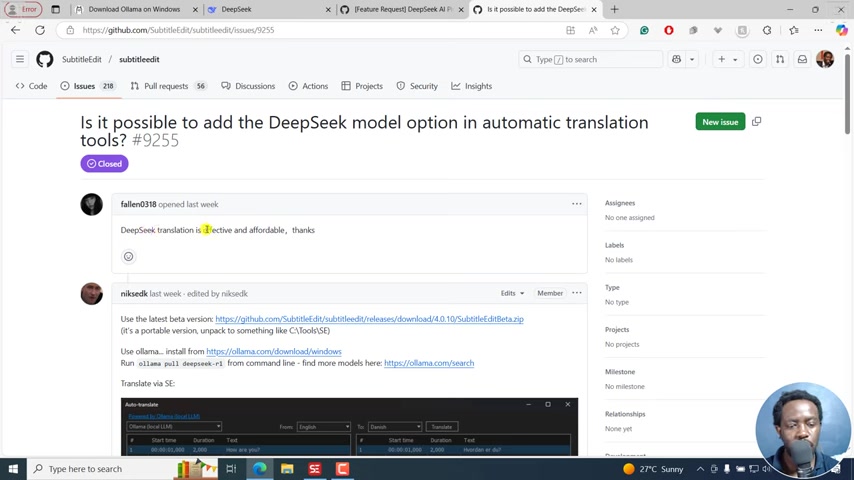Open the GitHub user profile avatar
This screenshot has height=480, width=854.
[x=825, y=59]
